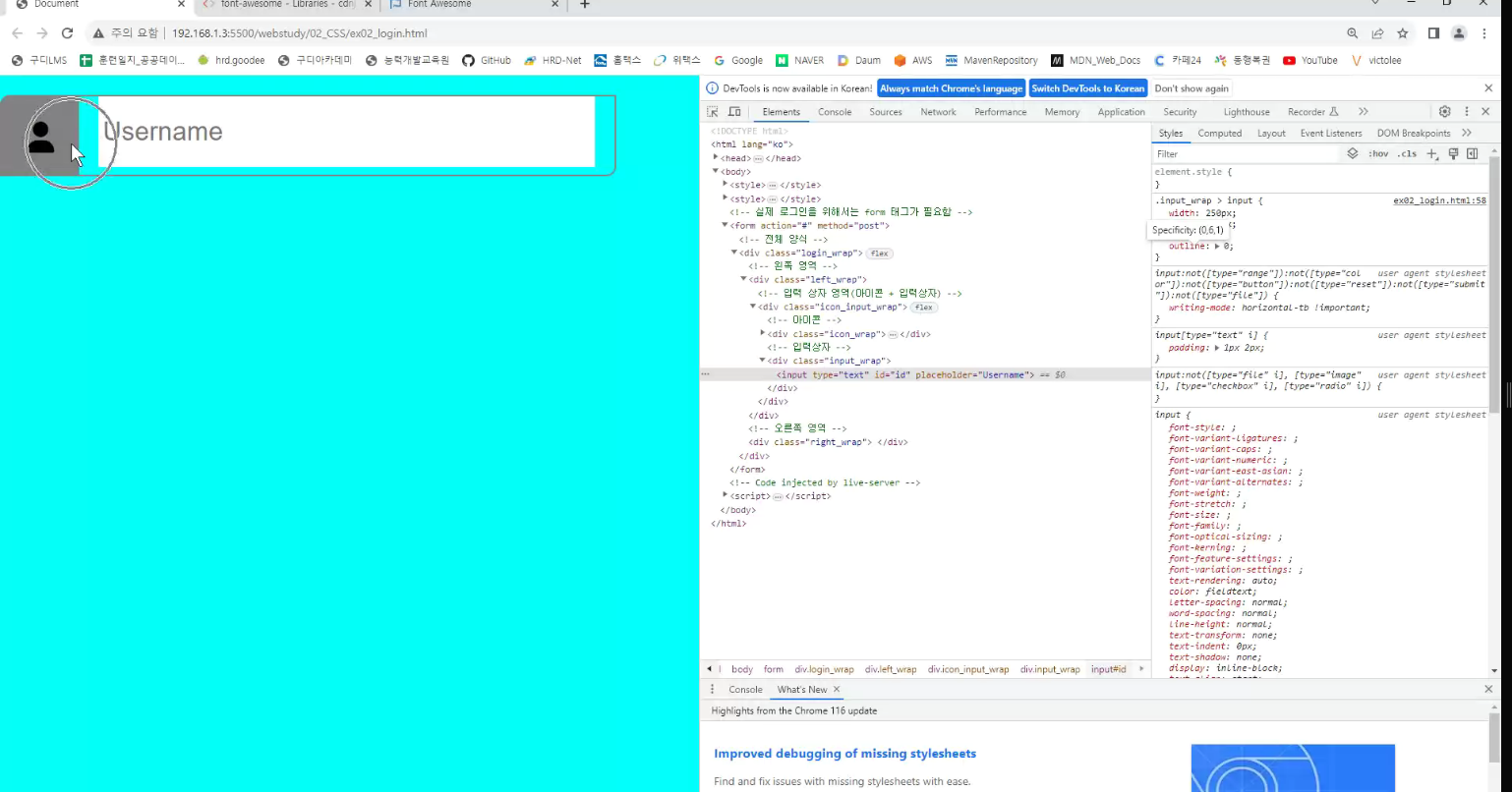Open the DOM Breakpoints sidebar tab

1414,133
